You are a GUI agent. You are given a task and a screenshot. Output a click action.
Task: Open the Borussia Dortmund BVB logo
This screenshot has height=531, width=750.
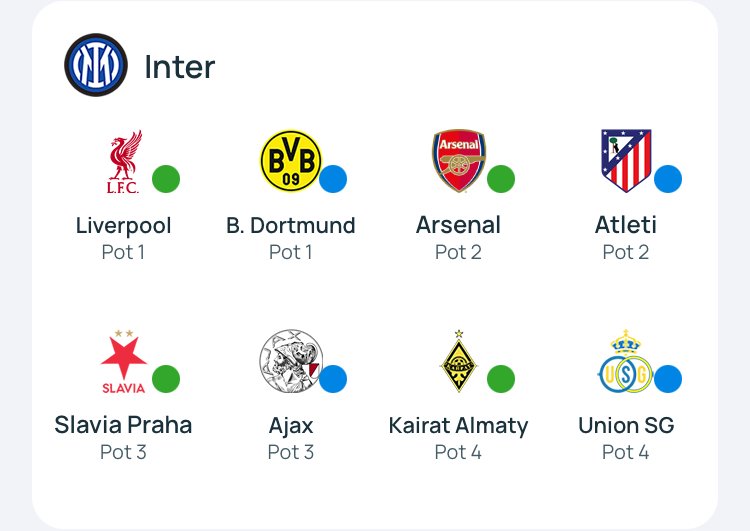tap(291, 161)
